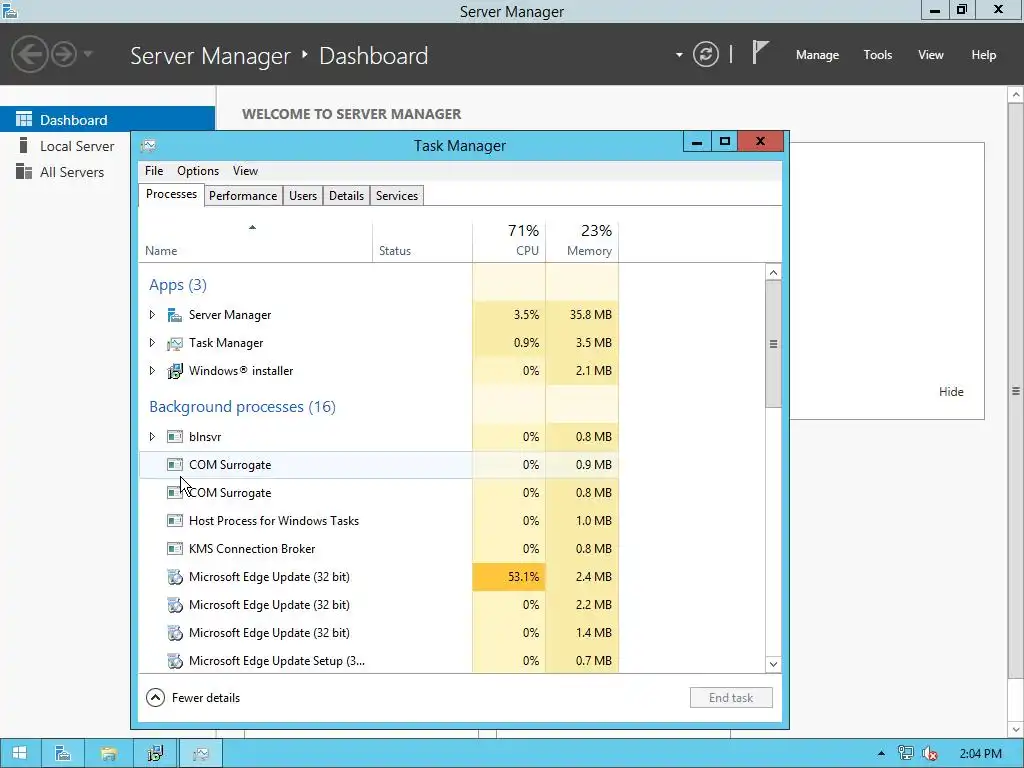Click the Task Manager process icon
This screenshot has width=1024, height=768.
click(x=174, y=343)
